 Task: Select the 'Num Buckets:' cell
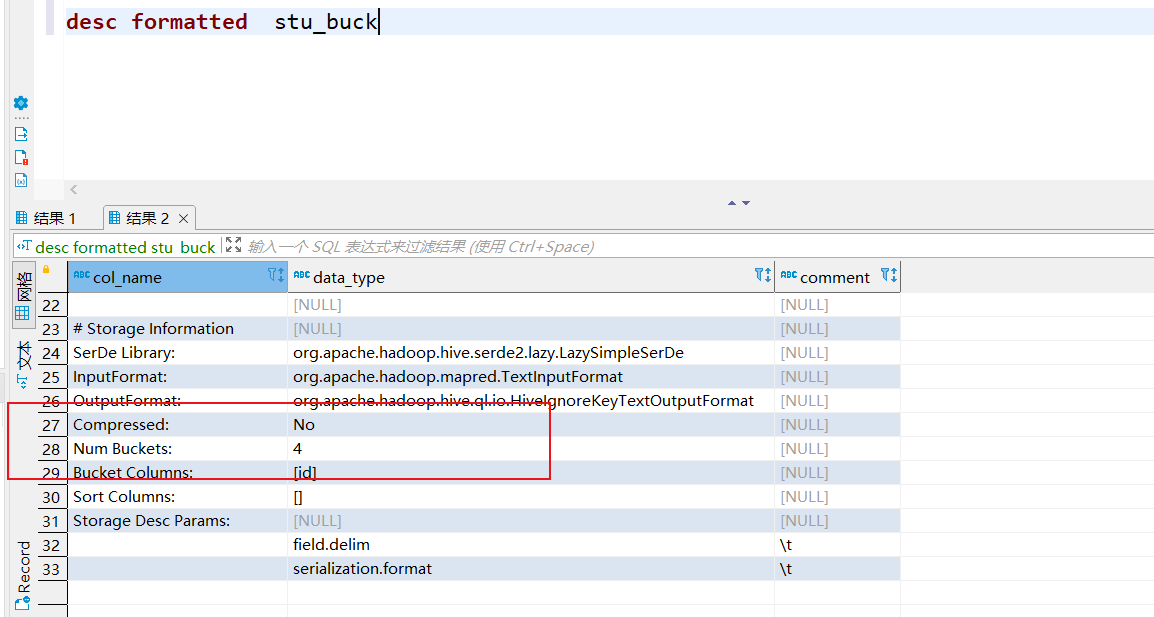(x=177, y=448)
